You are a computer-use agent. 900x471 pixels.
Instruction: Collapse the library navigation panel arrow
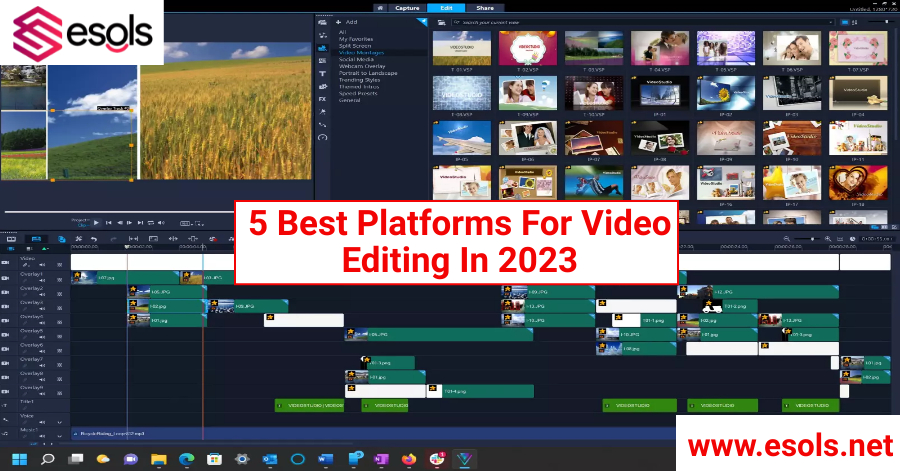coord(423,22)
